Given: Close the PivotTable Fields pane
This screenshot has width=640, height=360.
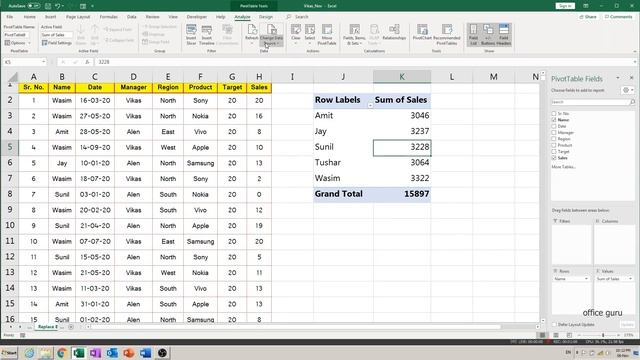Looking at the screenshot, I should (x=631, y=78).
